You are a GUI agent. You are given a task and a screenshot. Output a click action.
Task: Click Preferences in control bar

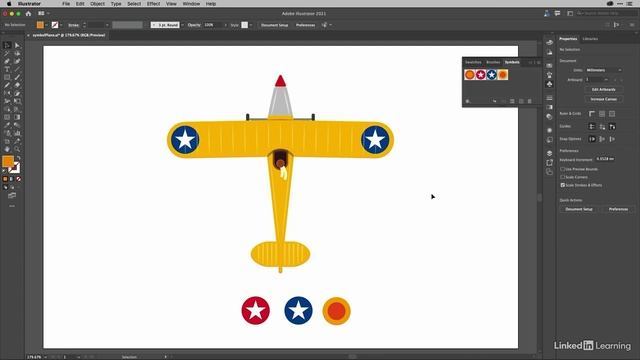[305, 25]
